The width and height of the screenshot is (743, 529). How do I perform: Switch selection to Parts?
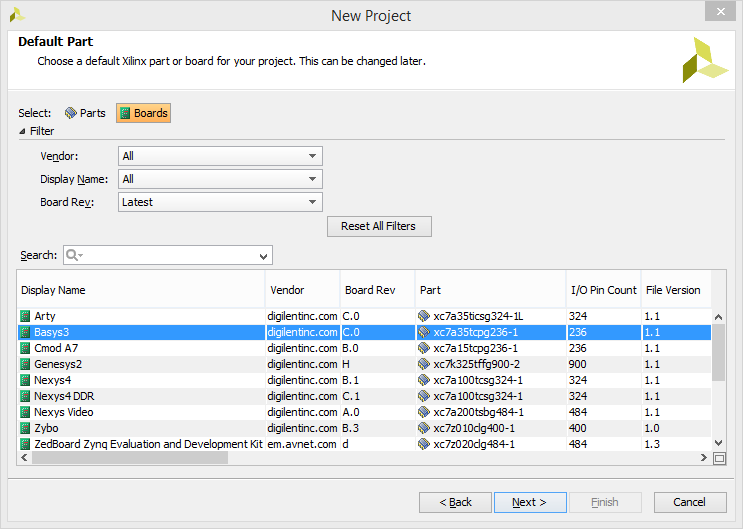point(85,113)
